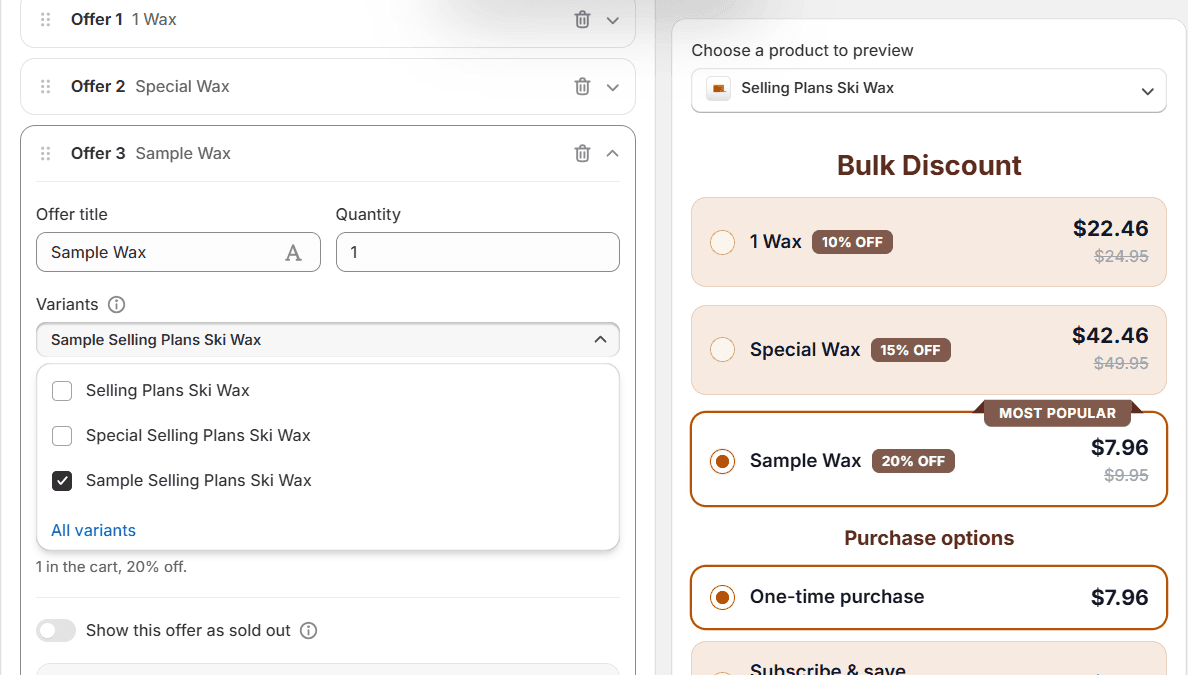Show info tooltip next to Variants
The image size is (1188, 675).
point(116,305)
